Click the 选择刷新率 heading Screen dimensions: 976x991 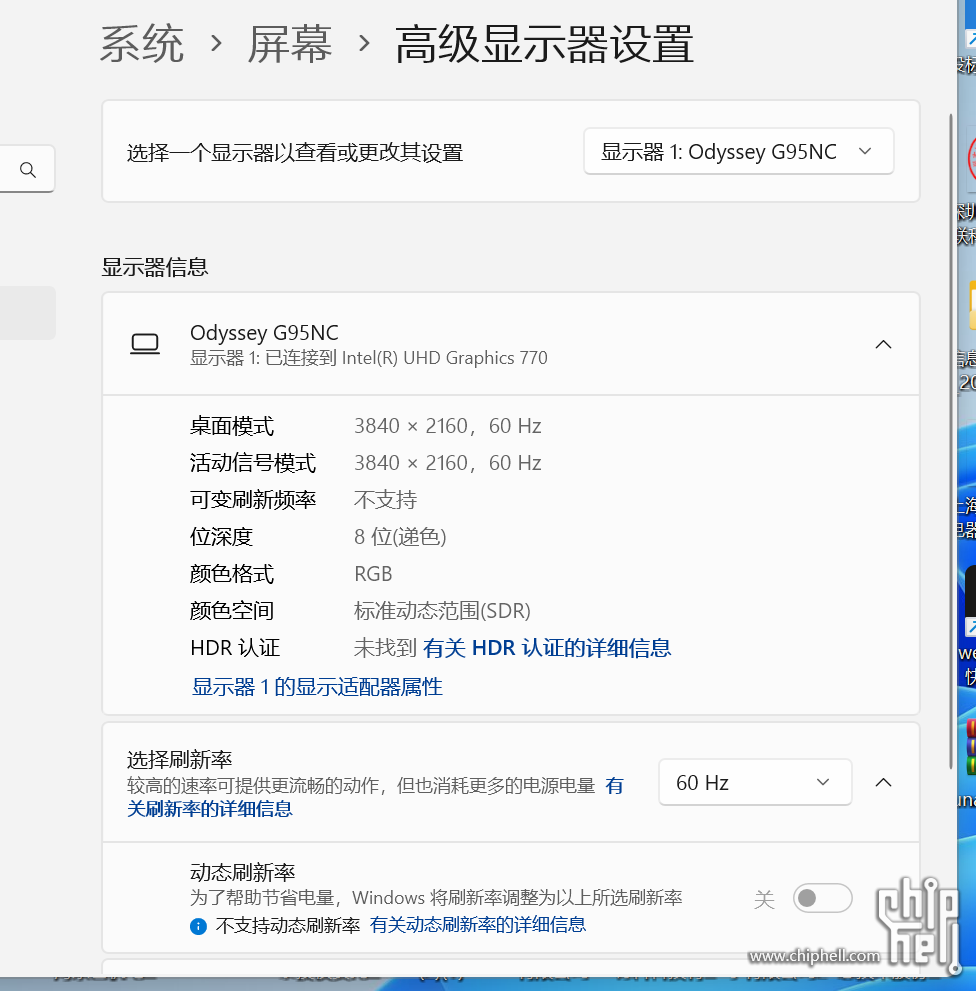click(180, 759)
